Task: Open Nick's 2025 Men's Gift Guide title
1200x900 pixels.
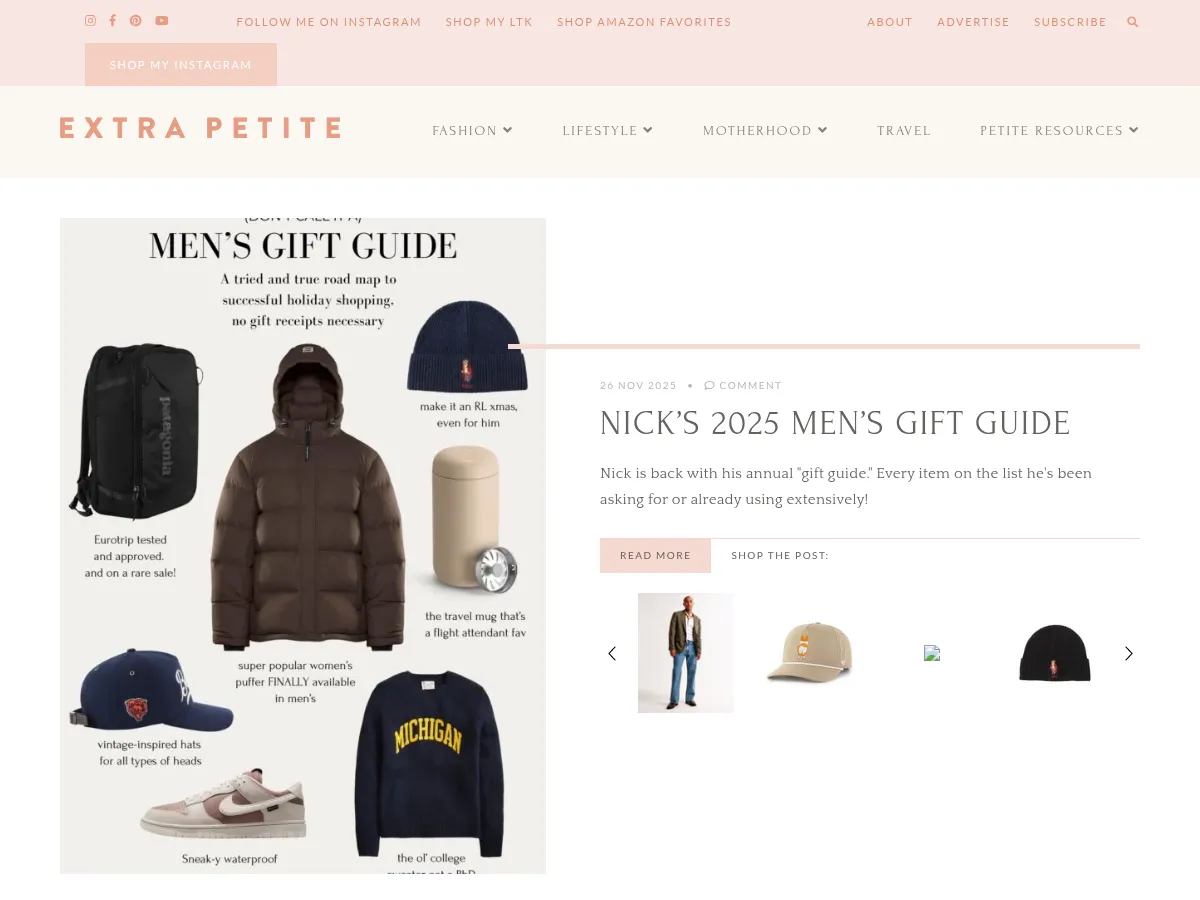Action: tap(835, 424)
